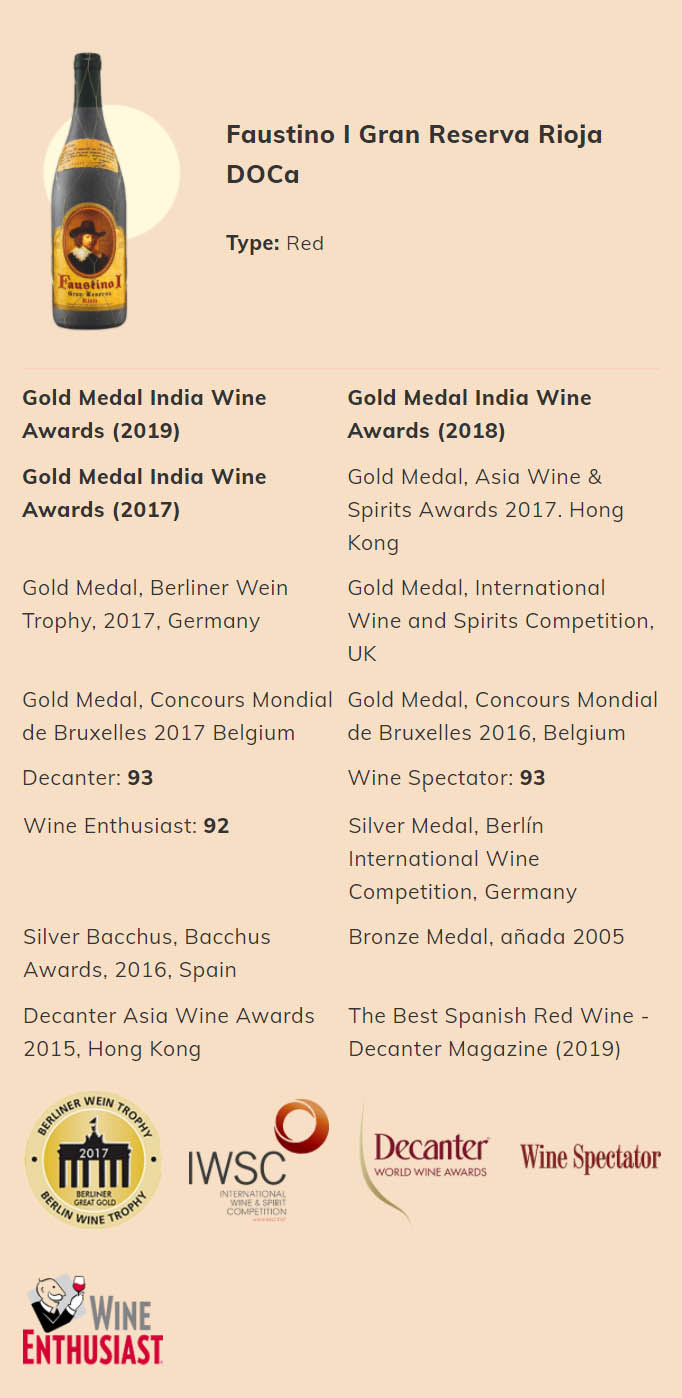This screenshot has width=682, height=1398.
Task: Click the Wine Enthusiast 92 rating text
Action: [126, 826]
